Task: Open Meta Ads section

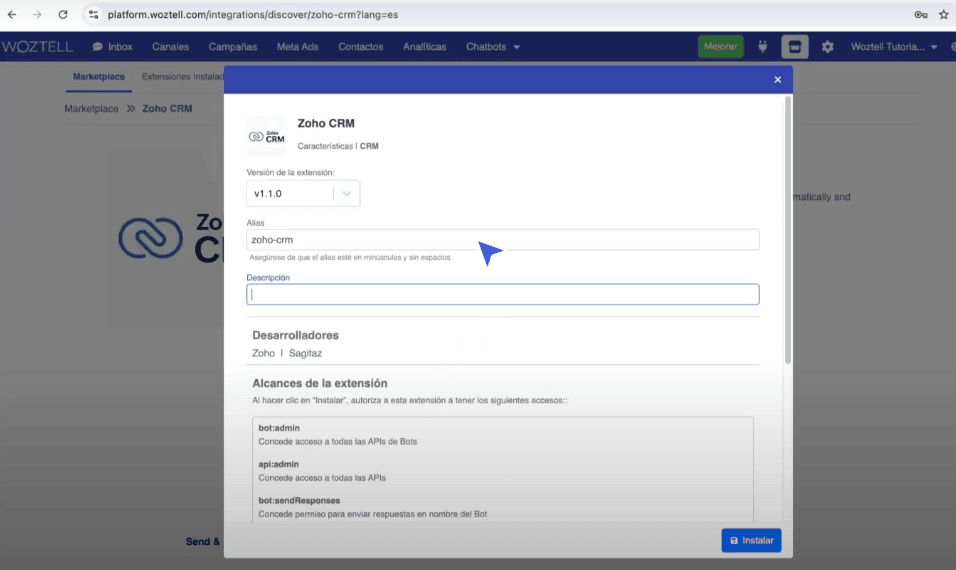Action: (x=298, y=46)
